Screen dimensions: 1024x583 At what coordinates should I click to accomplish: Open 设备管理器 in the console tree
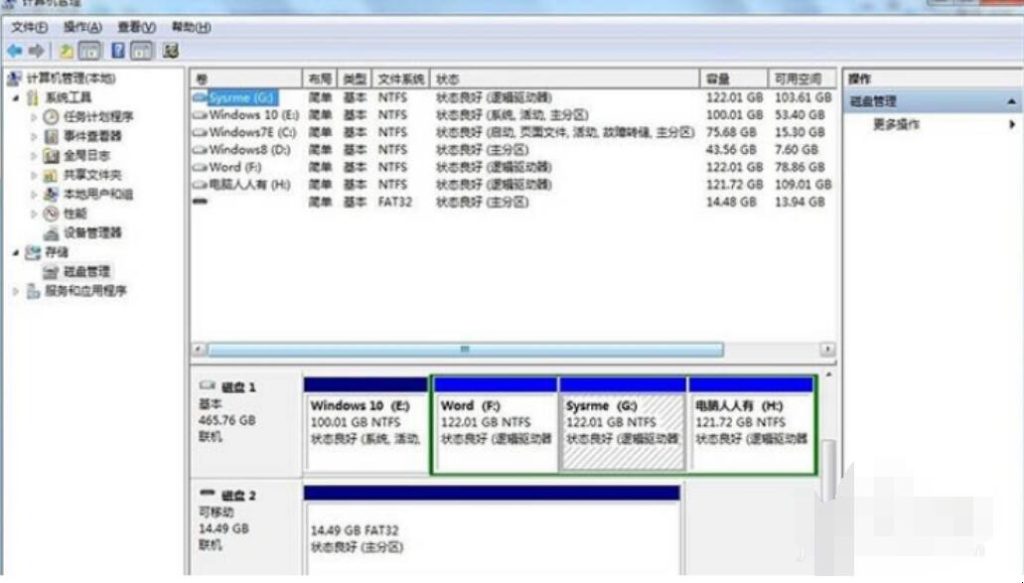pos(92,233)
